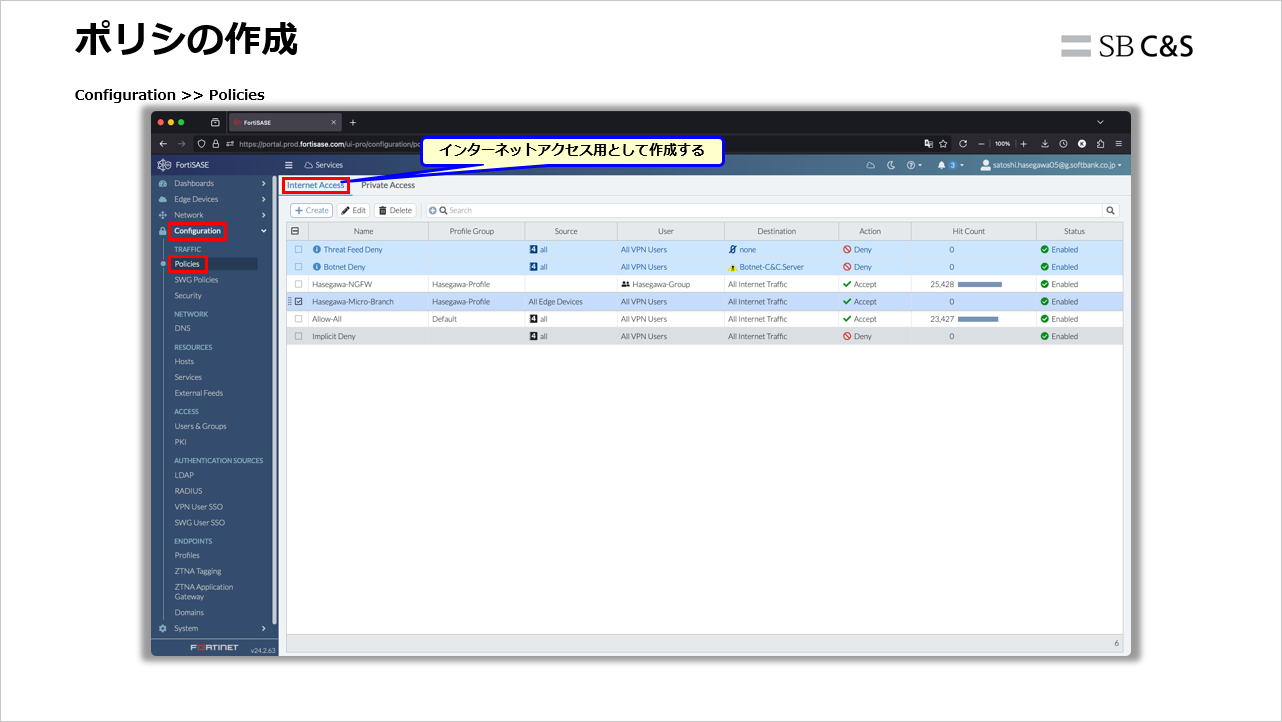Click the browser history clock icon

tap(1063, 144)
